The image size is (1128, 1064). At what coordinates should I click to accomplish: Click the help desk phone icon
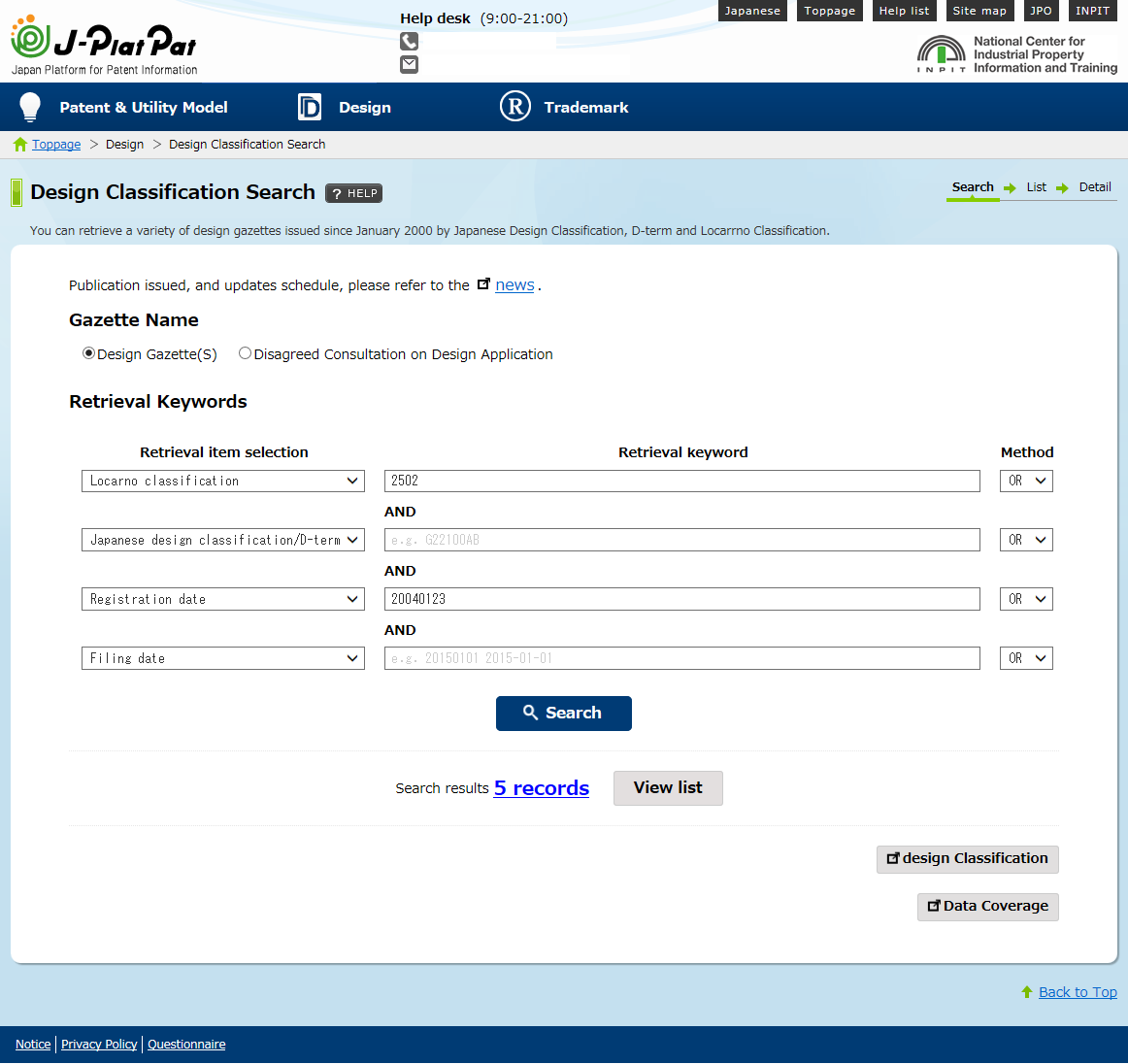[409, 41]
